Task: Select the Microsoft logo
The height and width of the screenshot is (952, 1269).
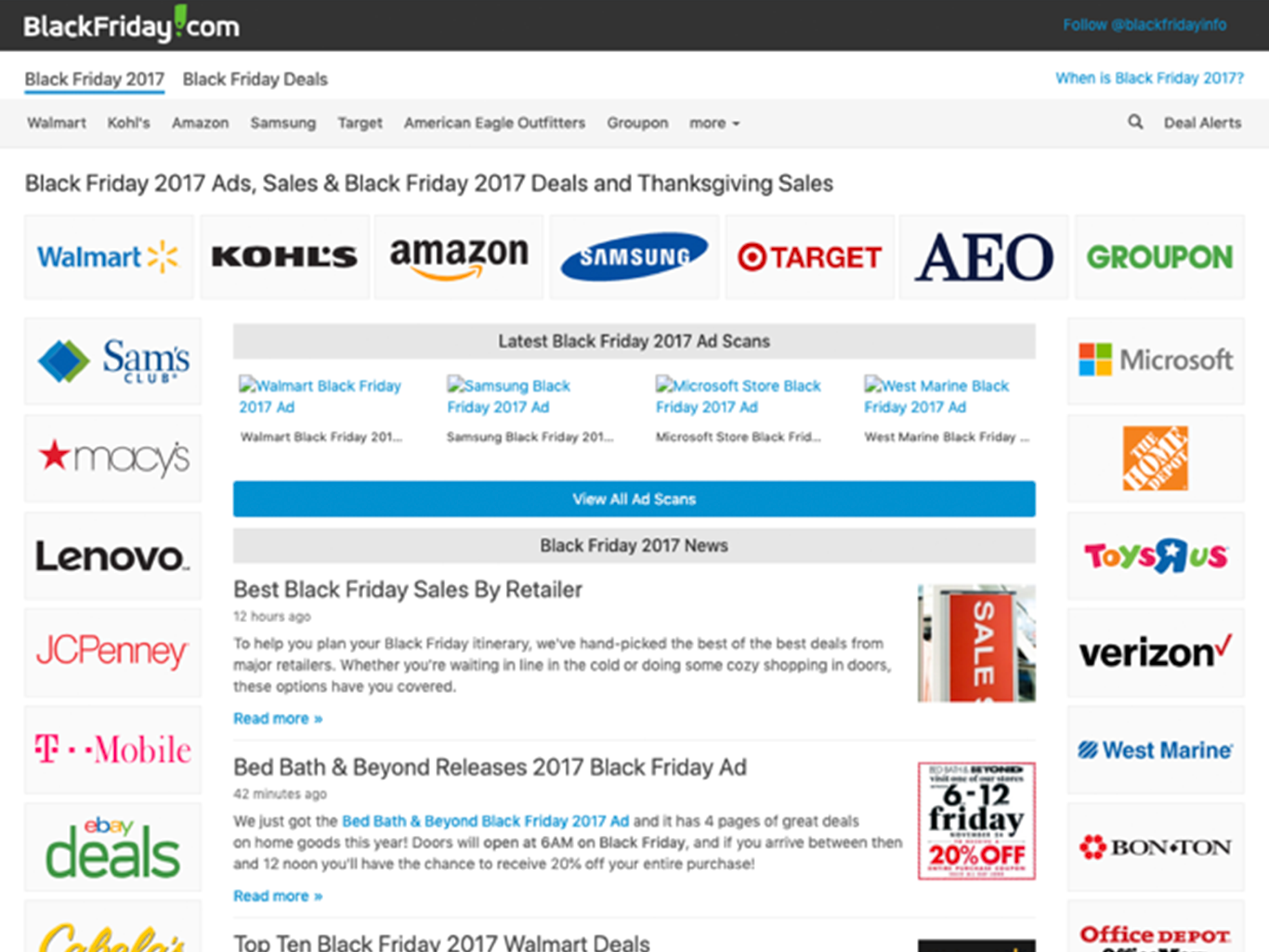Action: coord(1156,361)
